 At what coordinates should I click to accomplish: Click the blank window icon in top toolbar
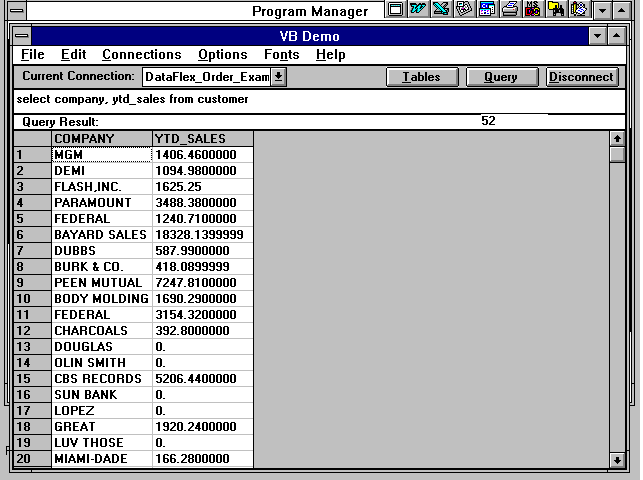click(395, 10)
